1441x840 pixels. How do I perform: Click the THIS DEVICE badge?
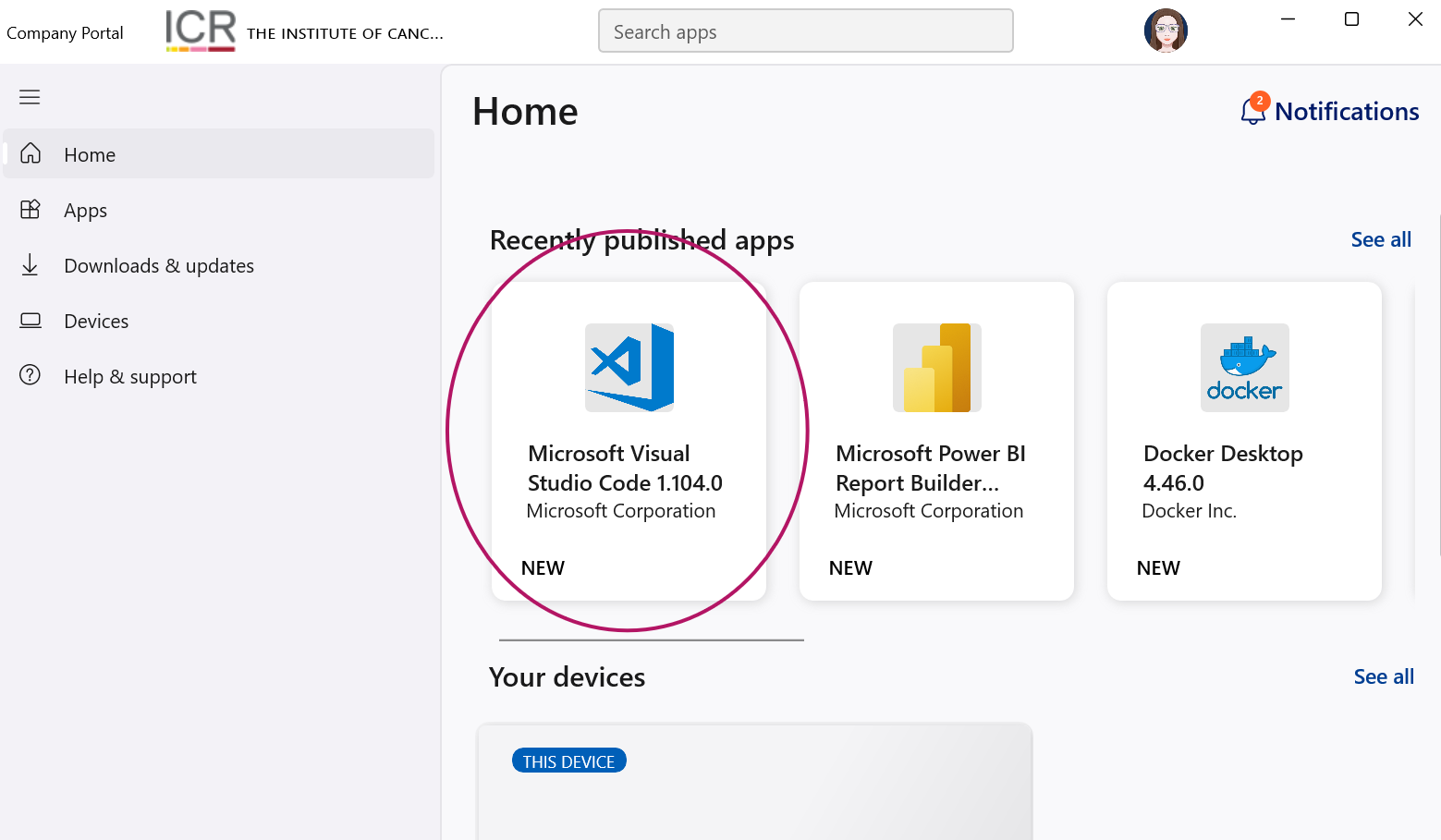569,761
